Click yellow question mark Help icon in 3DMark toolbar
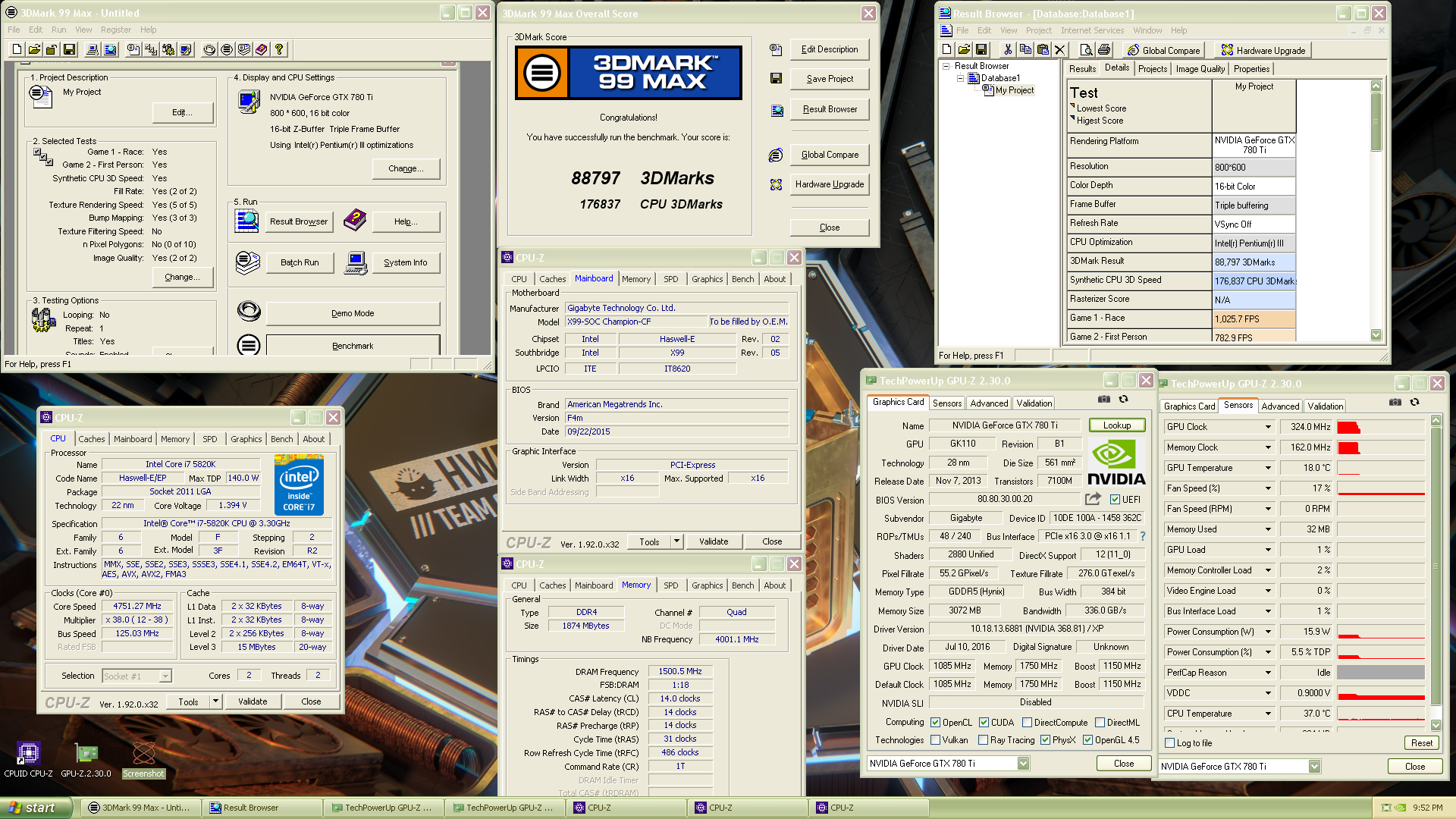 tap(279, 49)
